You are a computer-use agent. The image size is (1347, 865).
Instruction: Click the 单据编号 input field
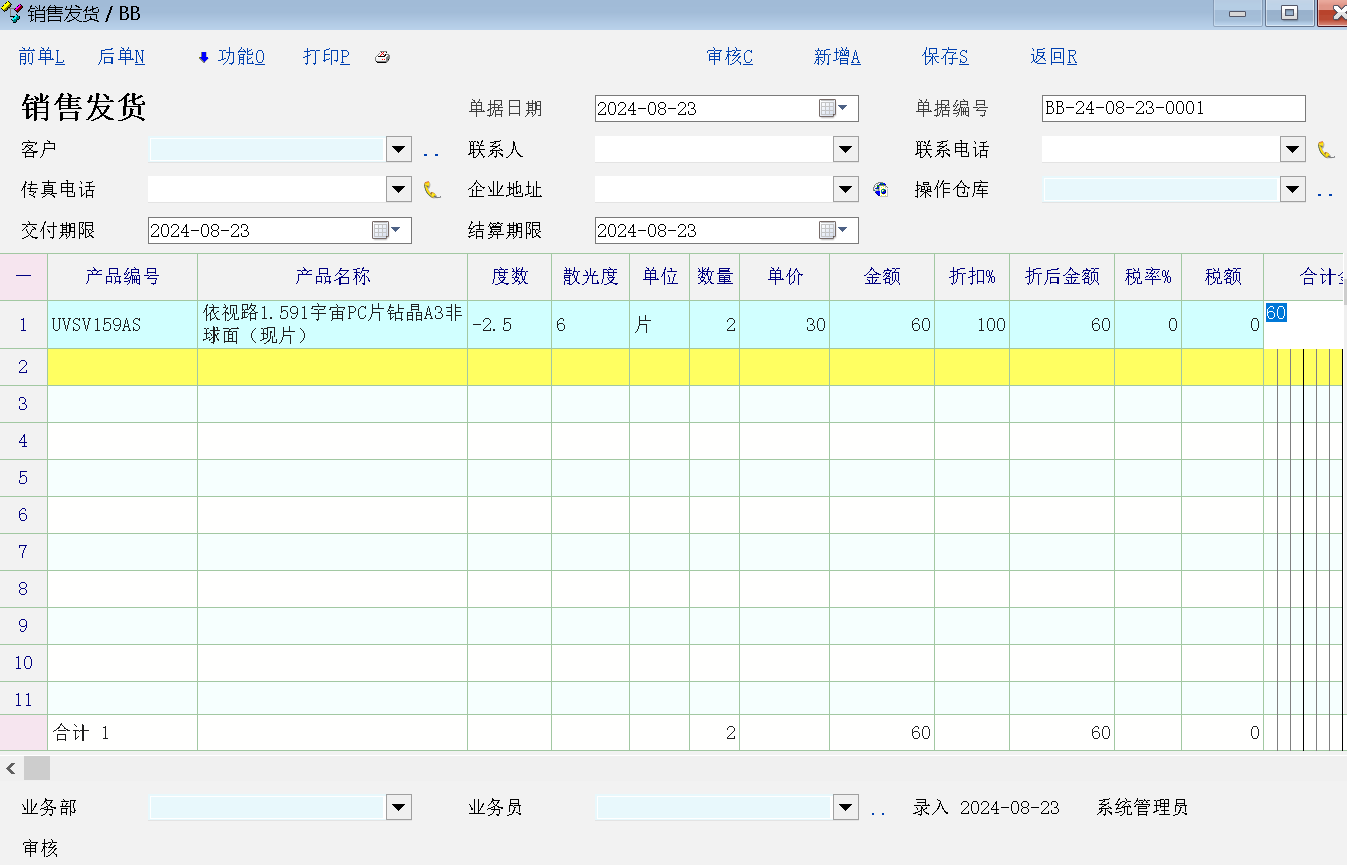point(1173,108)
